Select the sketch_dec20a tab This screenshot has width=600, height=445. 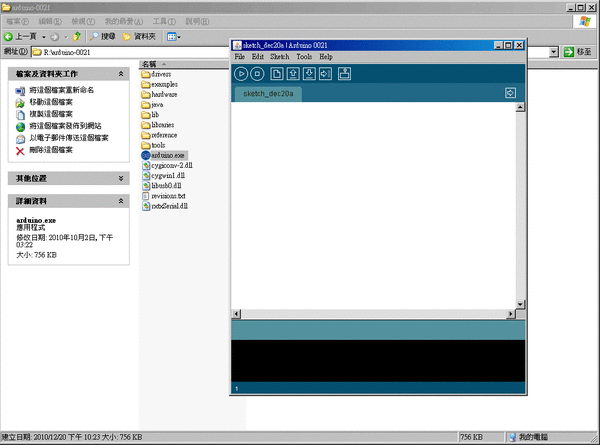[268, 94]
